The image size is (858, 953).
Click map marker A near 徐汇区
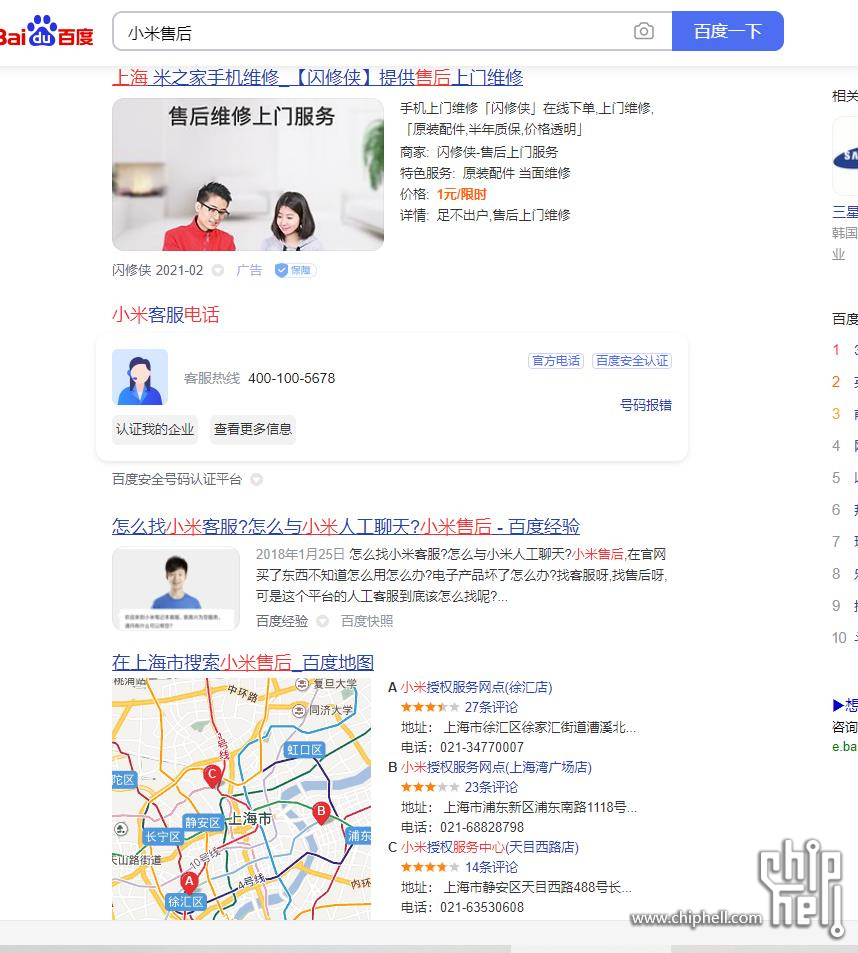click(x=190, y=882)
